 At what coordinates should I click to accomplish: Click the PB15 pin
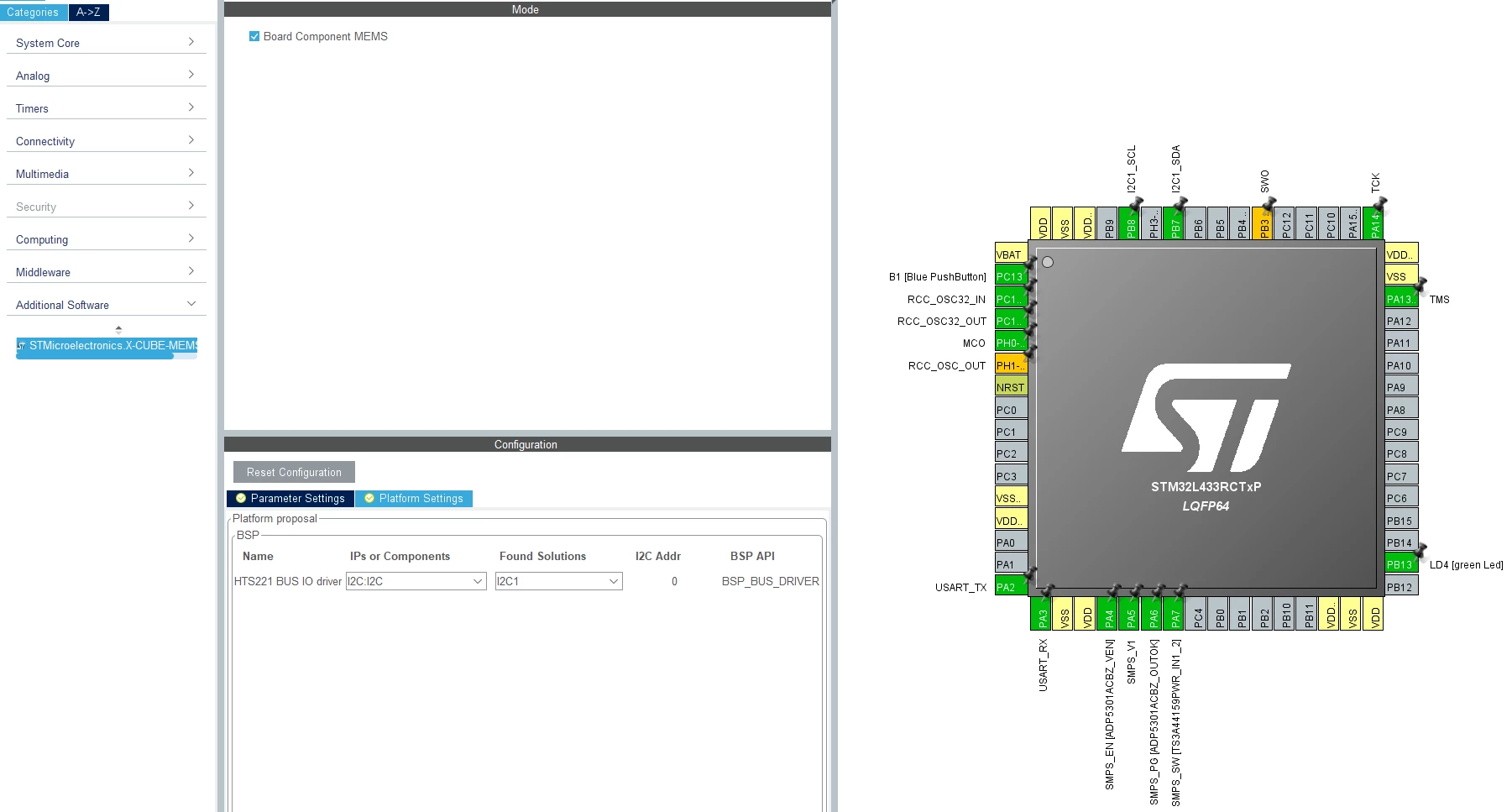(x=1401, y=521)
